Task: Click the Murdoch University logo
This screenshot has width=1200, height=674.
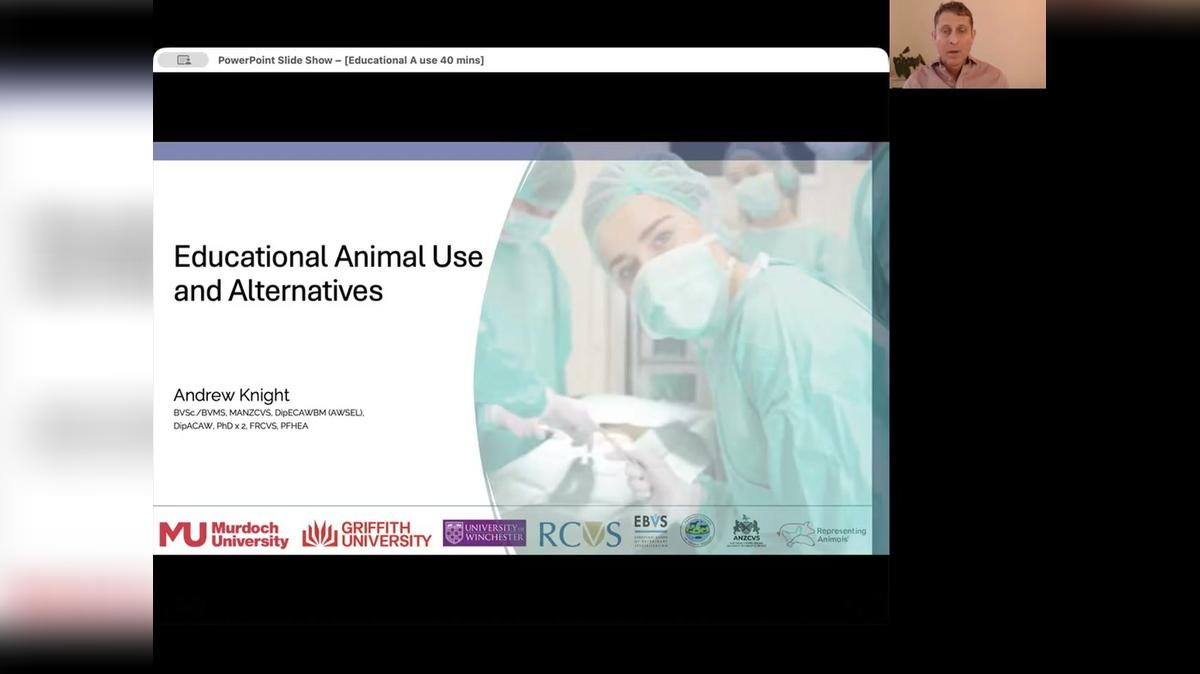Action: (224, 535)
